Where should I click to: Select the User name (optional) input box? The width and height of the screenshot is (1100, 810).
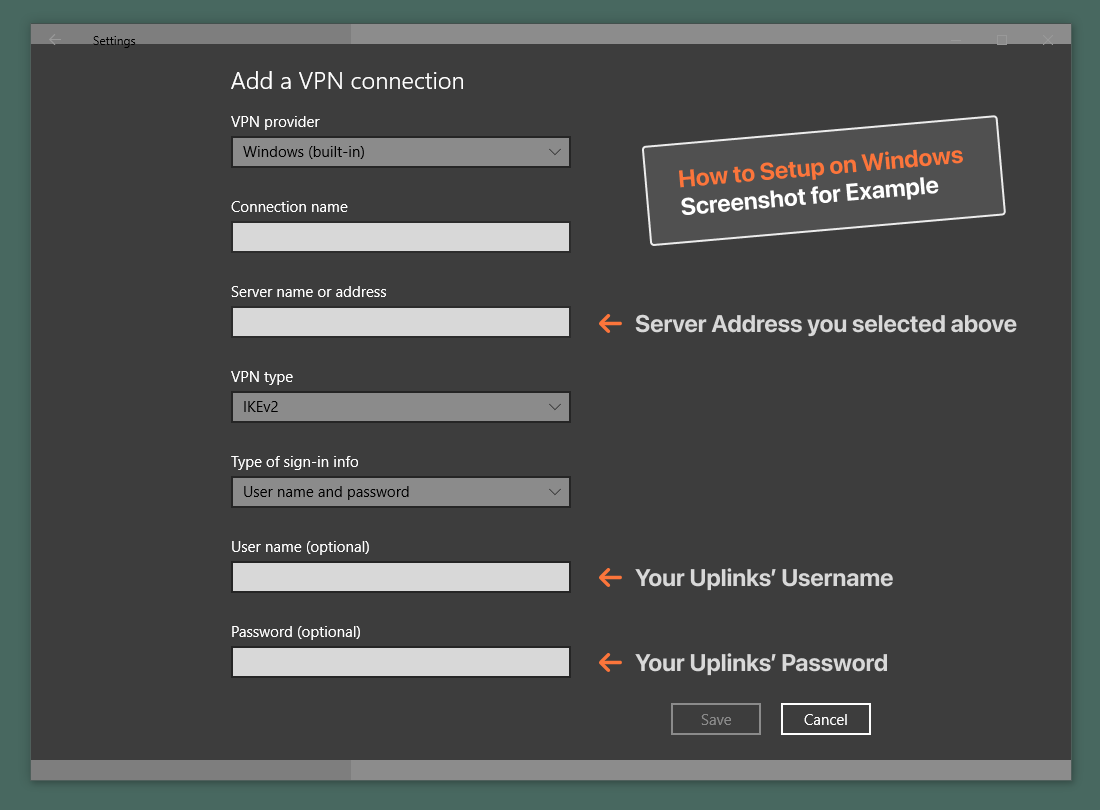pos(400,577)
